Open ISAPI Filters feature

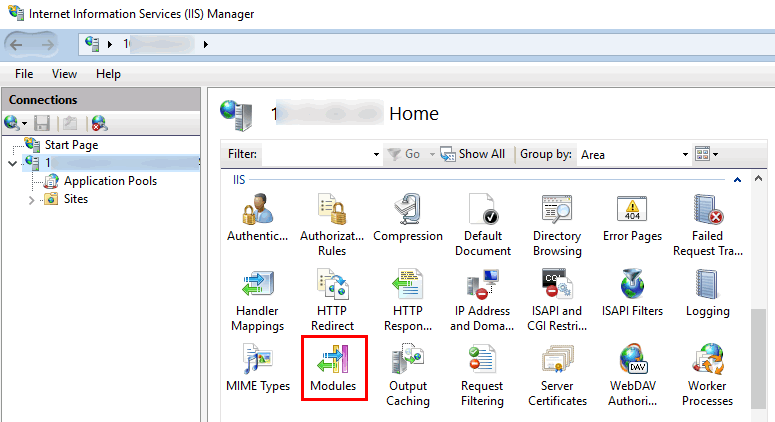pos(632,293)
